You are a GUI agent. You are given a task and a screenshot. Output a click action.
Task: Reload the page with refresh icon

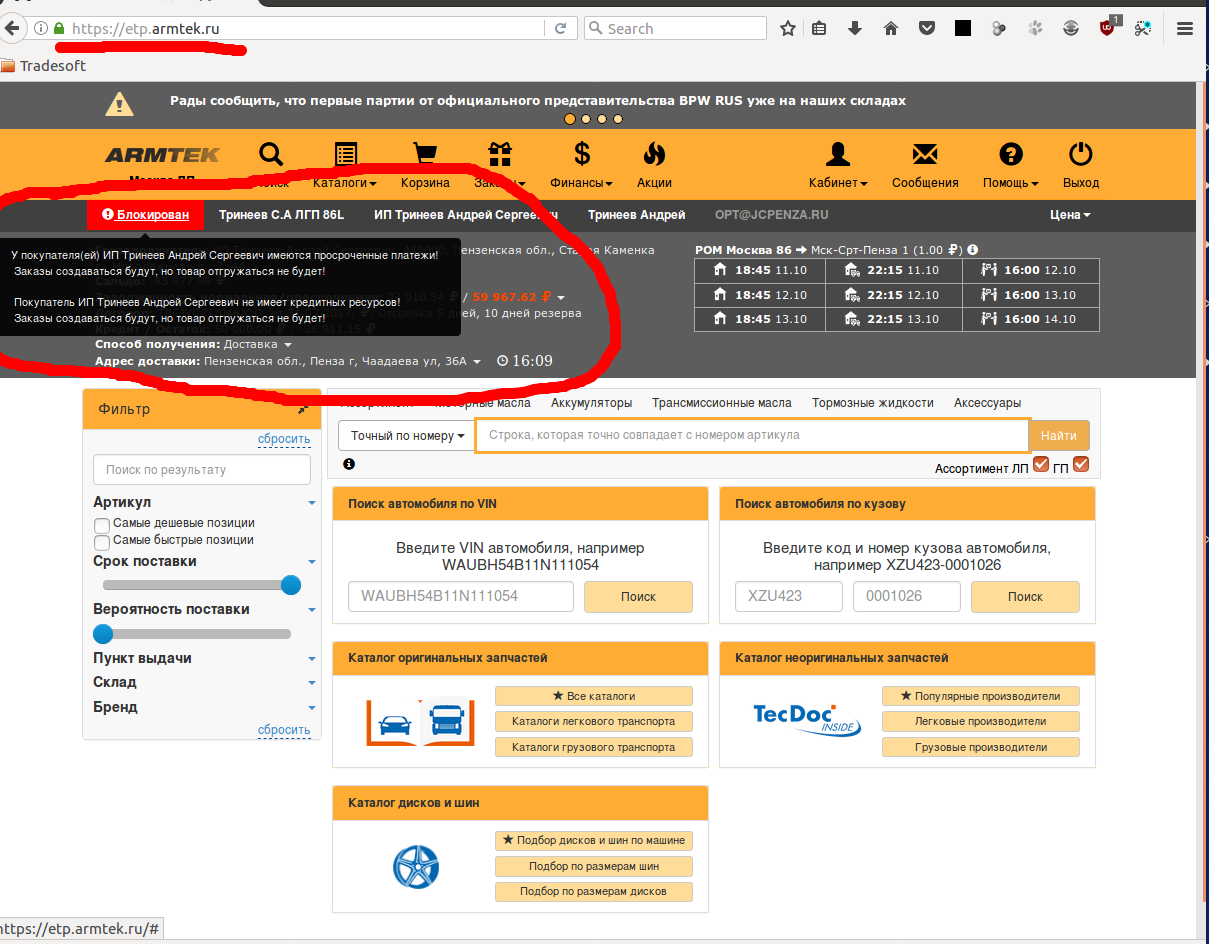[561, 29]
